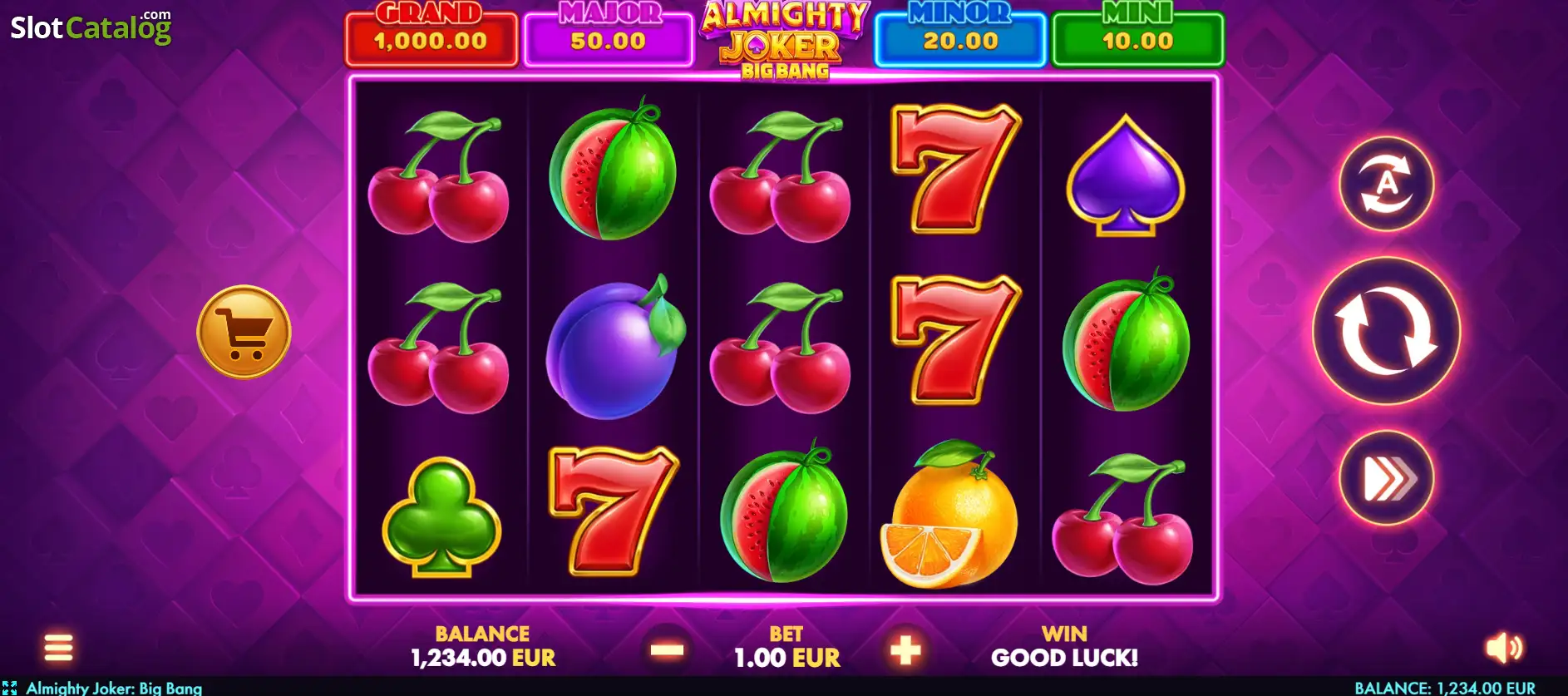
Task: Increase bet with the plus button
Action: tap(905, 649)
